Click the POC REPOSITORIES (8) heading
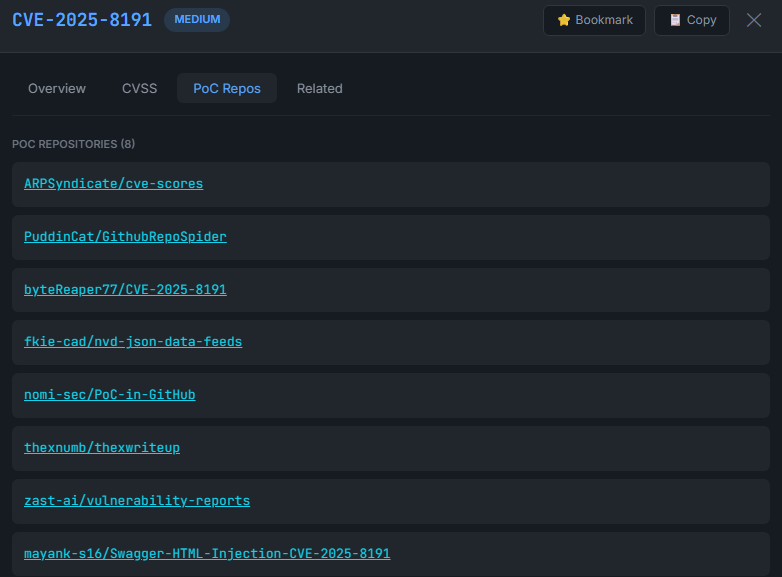 tap(73, 144)
